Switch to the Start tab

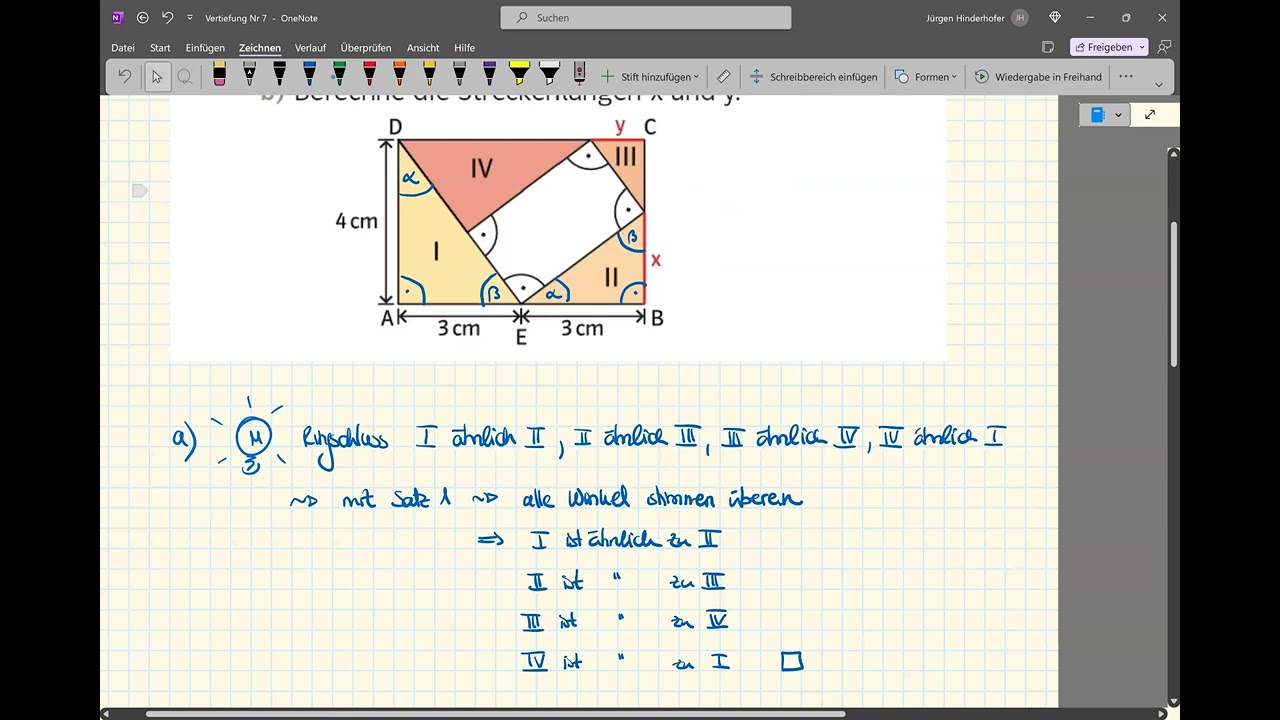tap(160, 48)
